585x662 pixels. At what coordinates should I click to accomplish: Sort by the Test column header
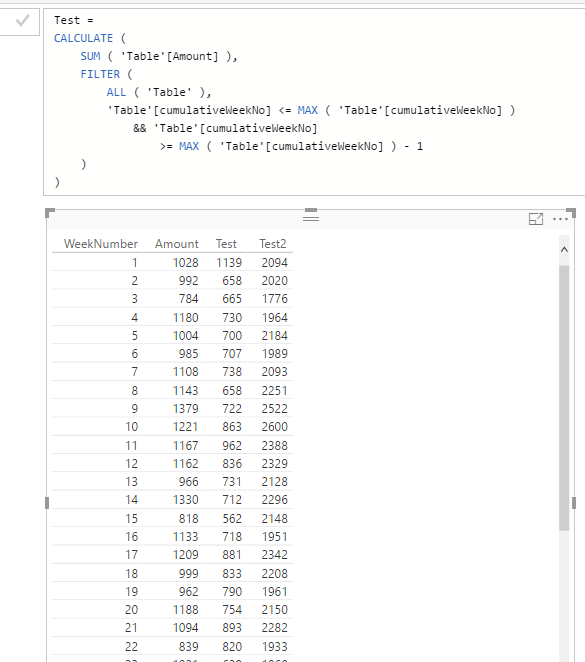[226, 244]
